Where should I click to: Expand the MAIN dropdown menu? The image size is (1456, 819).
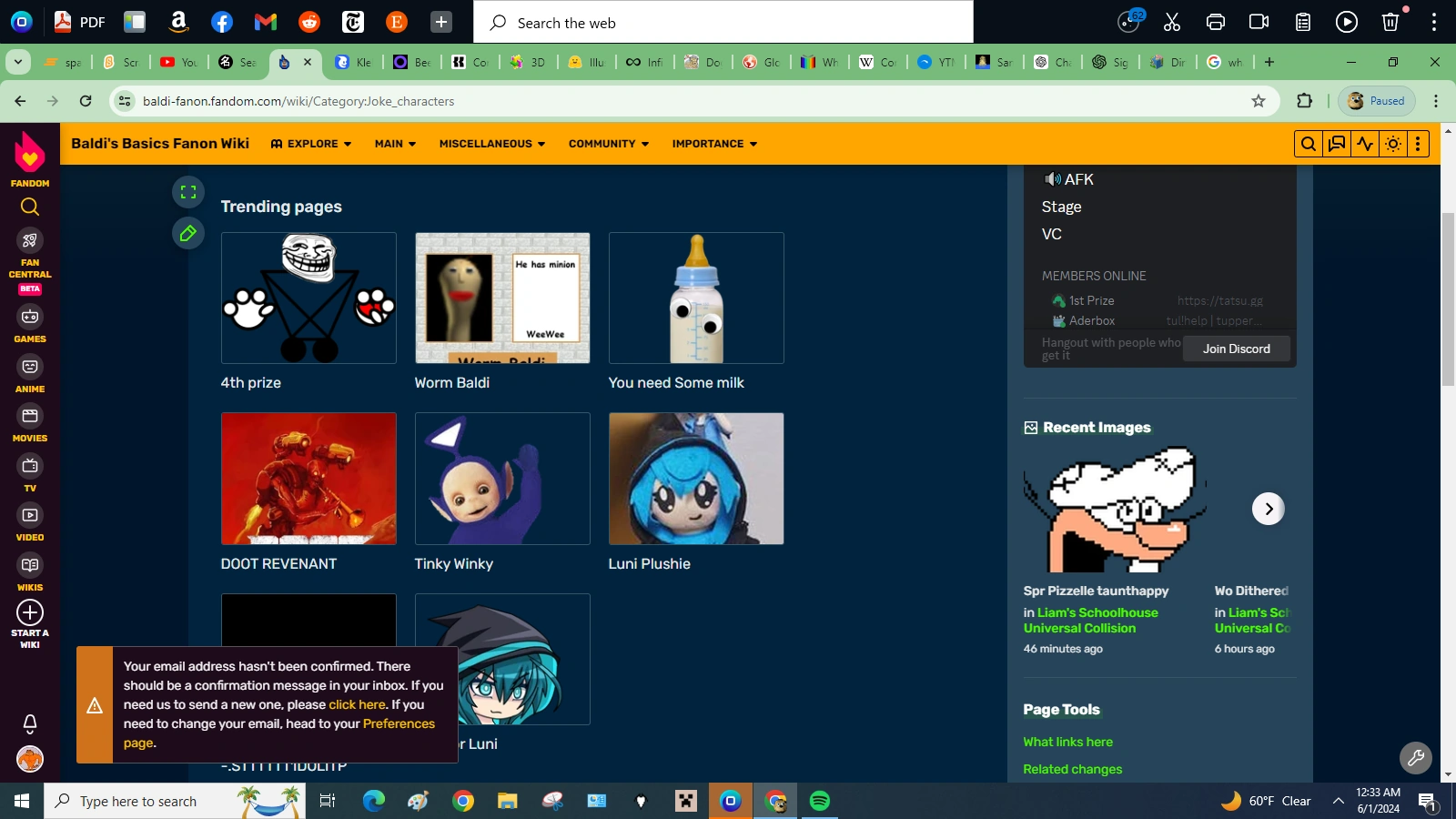click(x=396, y=144)
